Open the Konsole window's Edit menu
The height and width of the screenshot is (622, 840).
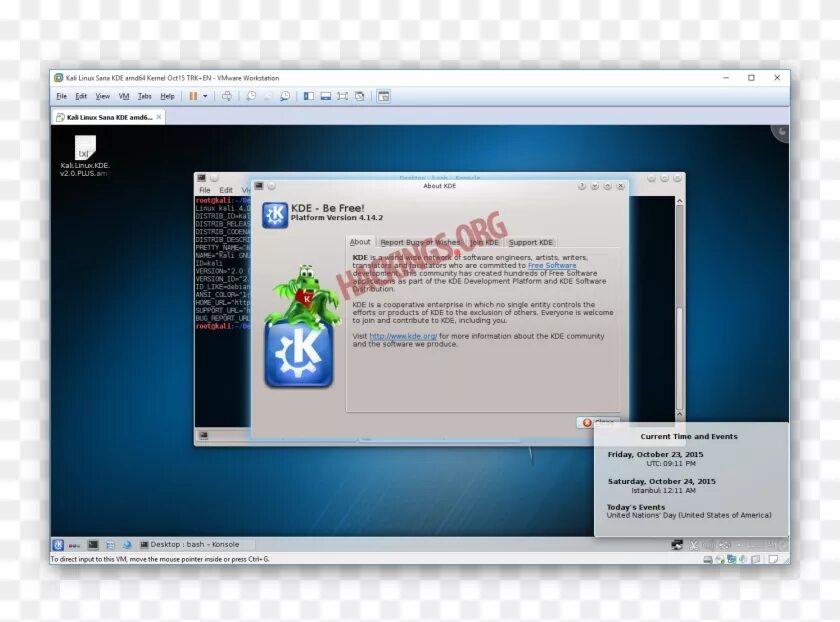226,190
